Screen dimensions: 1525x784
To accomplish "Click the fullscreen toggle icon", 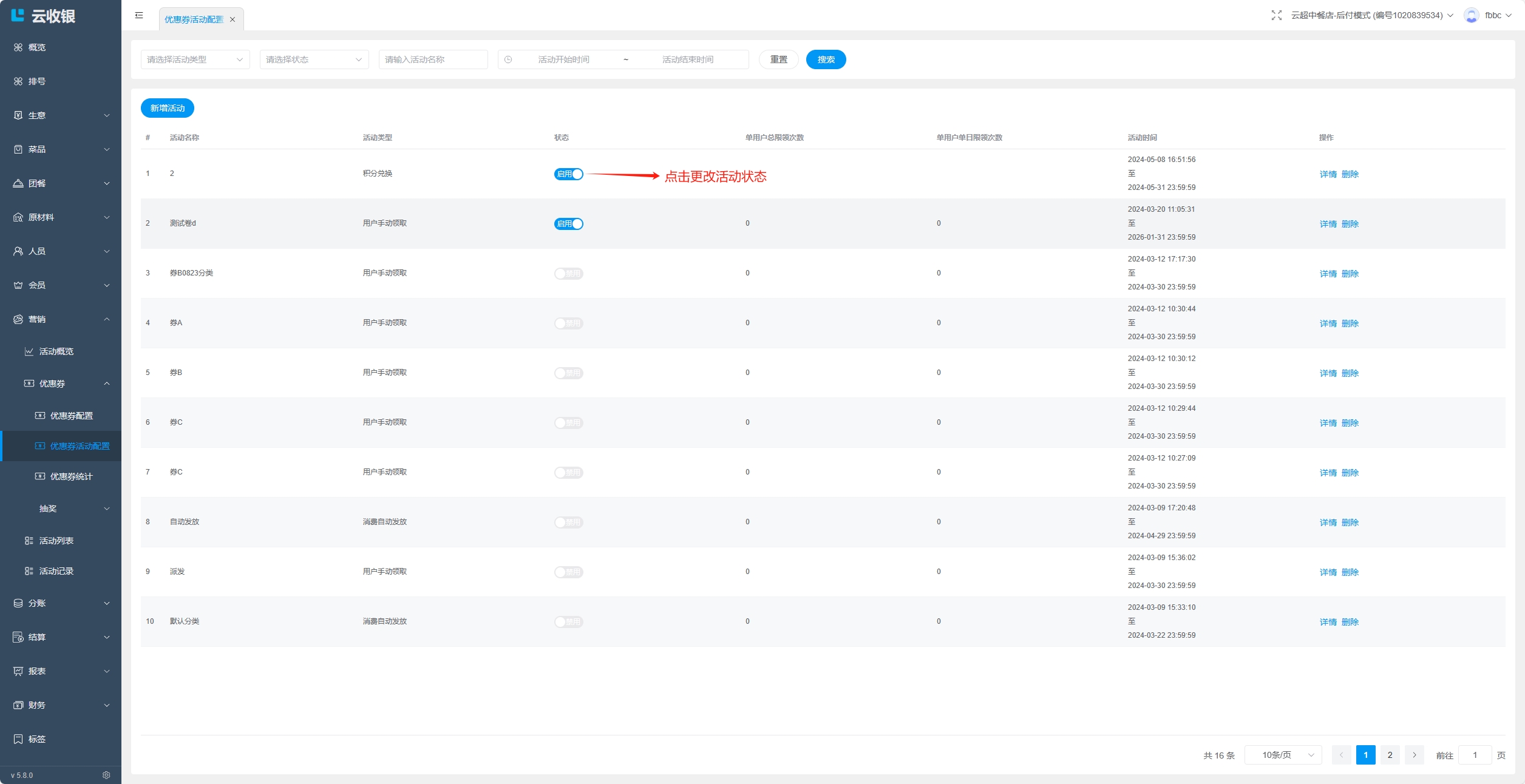I will (1276, 15).
